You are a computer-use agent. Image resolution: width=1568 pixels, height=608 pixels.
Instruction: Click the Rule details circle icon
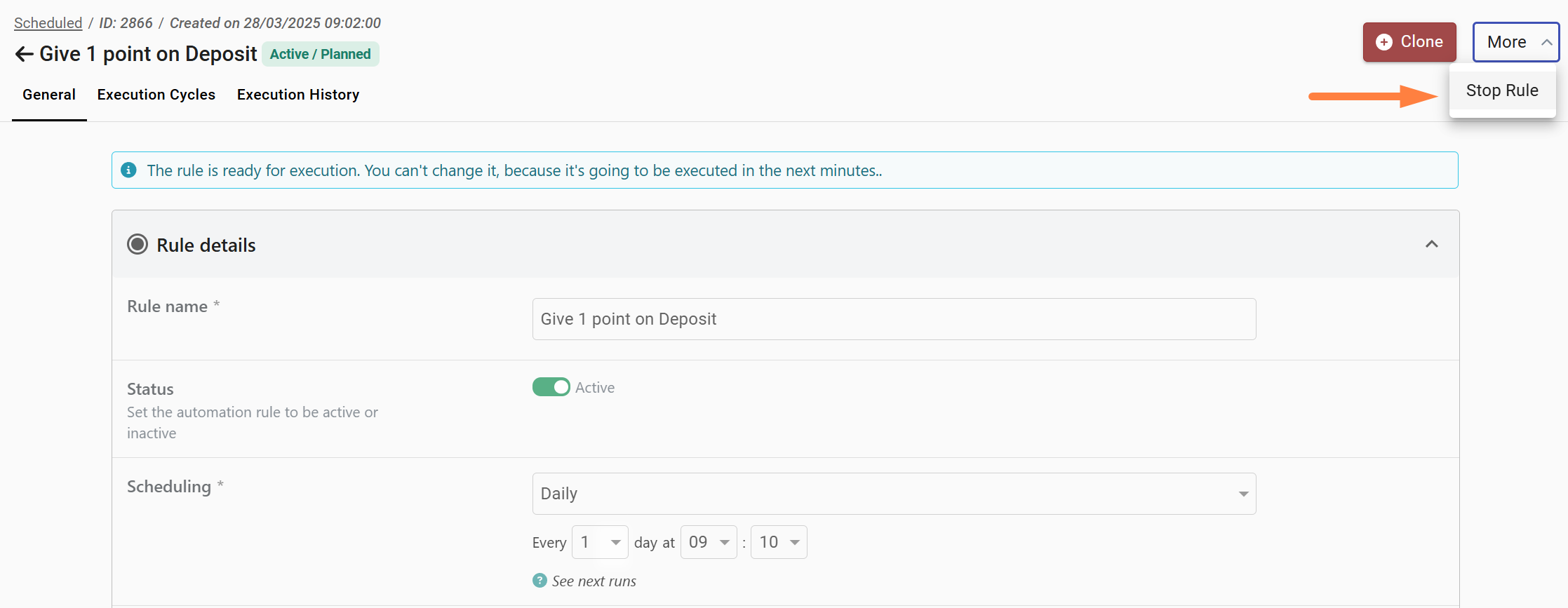coord(138,245)
